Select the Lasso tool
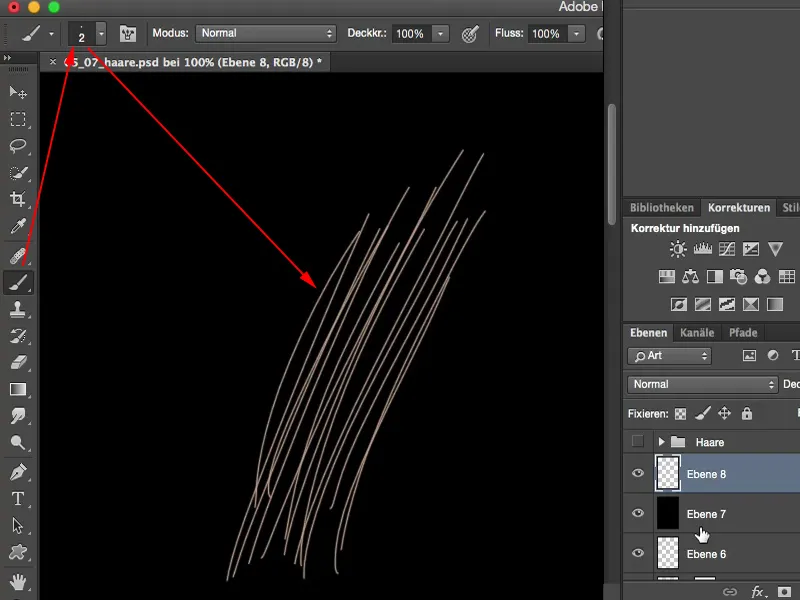800x600 pixels. (18, 145)
